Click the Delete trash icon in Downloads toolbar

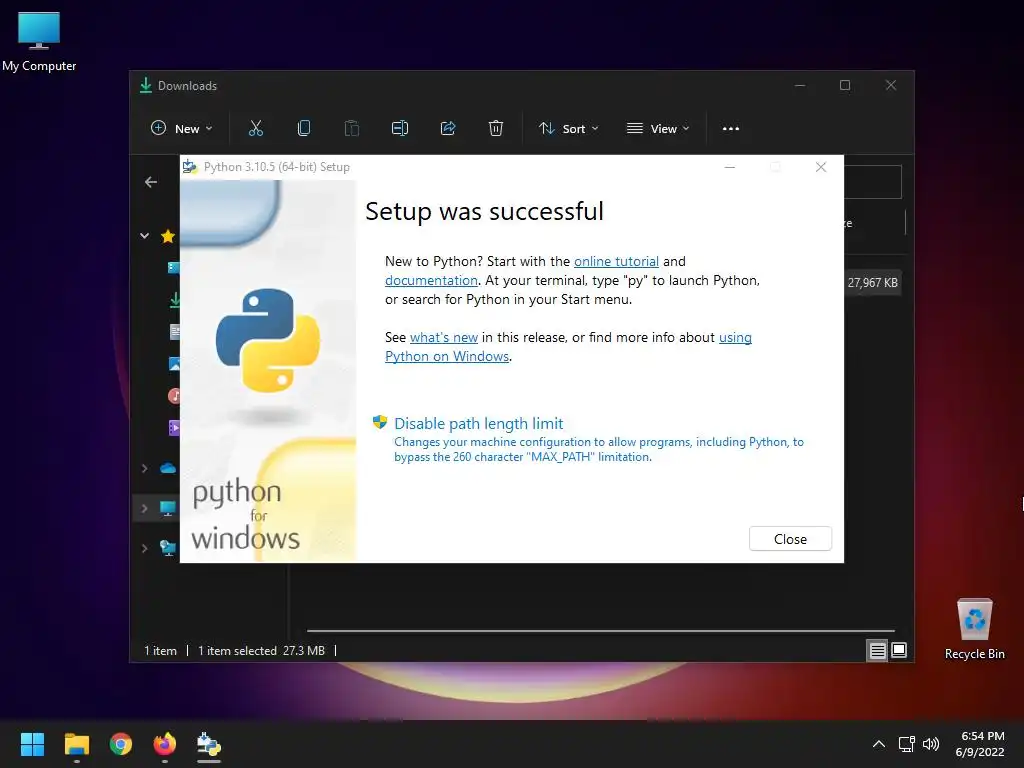click(x=496, y=128)
